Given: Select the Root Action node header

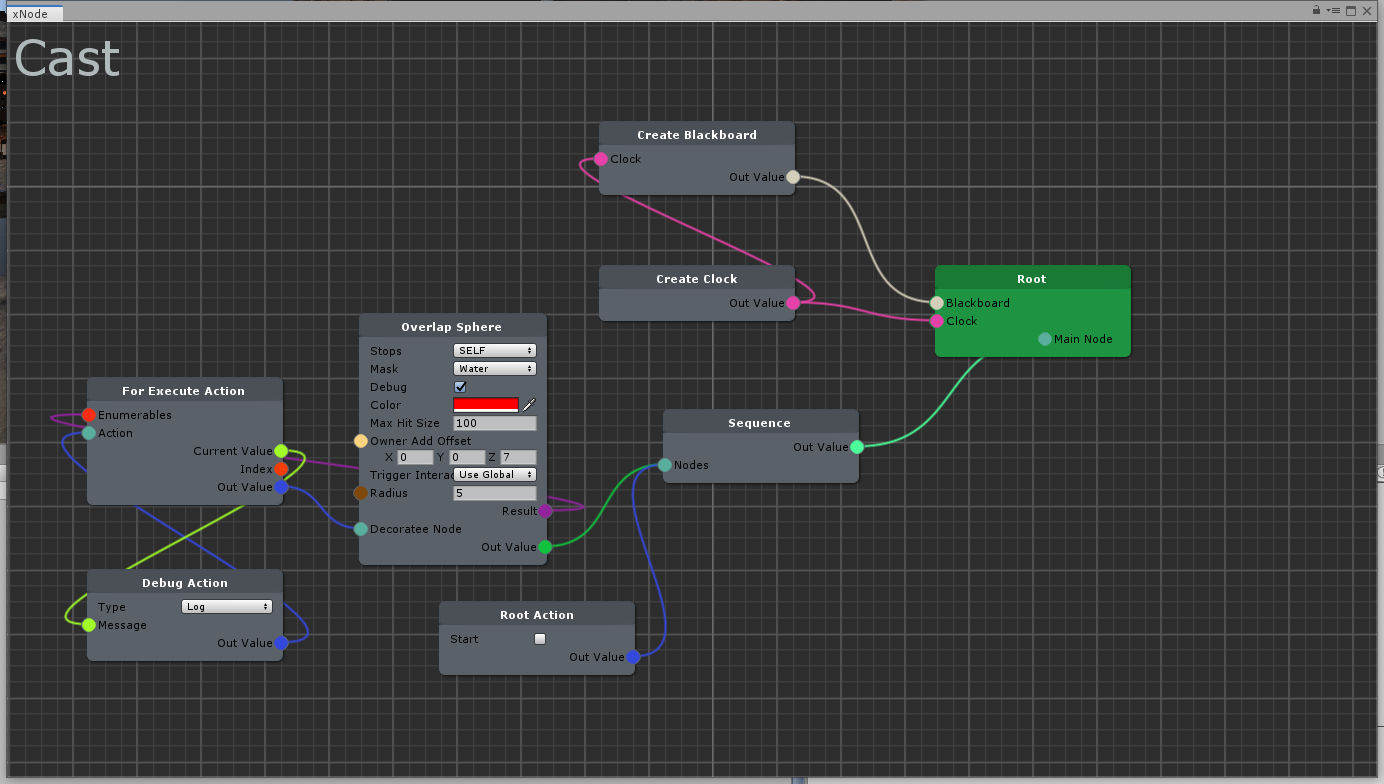Looking at the screenshot, I should 537,615.
